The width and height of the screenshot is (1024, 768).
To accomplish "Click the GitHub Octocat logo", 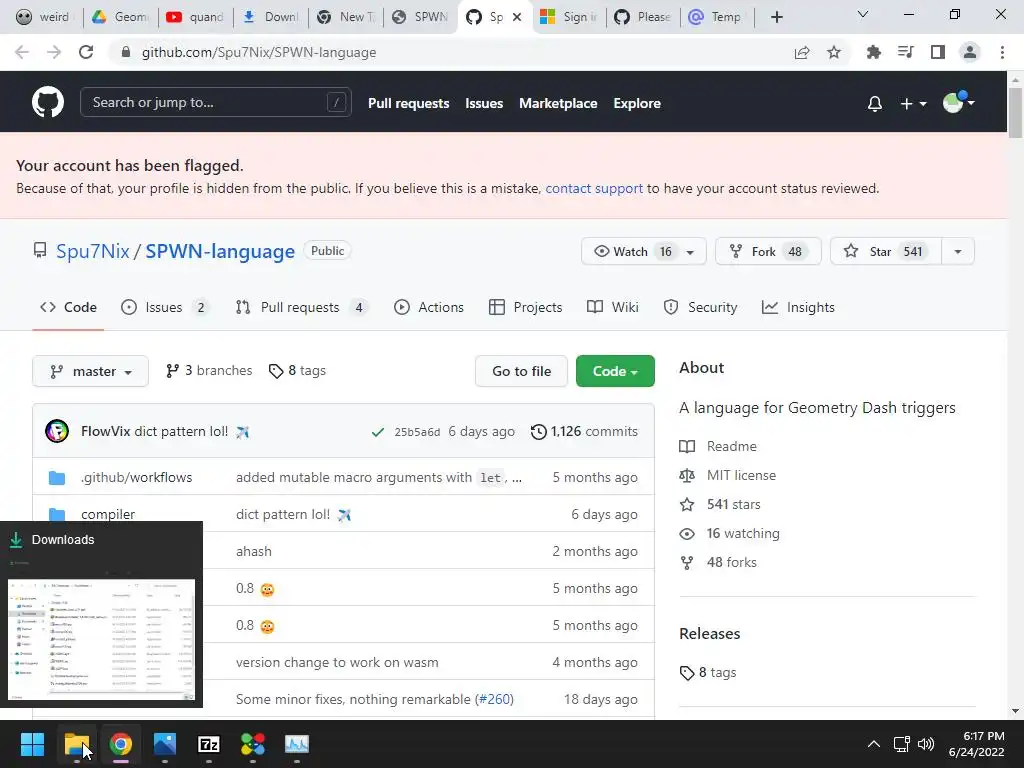I will (48, 103).
